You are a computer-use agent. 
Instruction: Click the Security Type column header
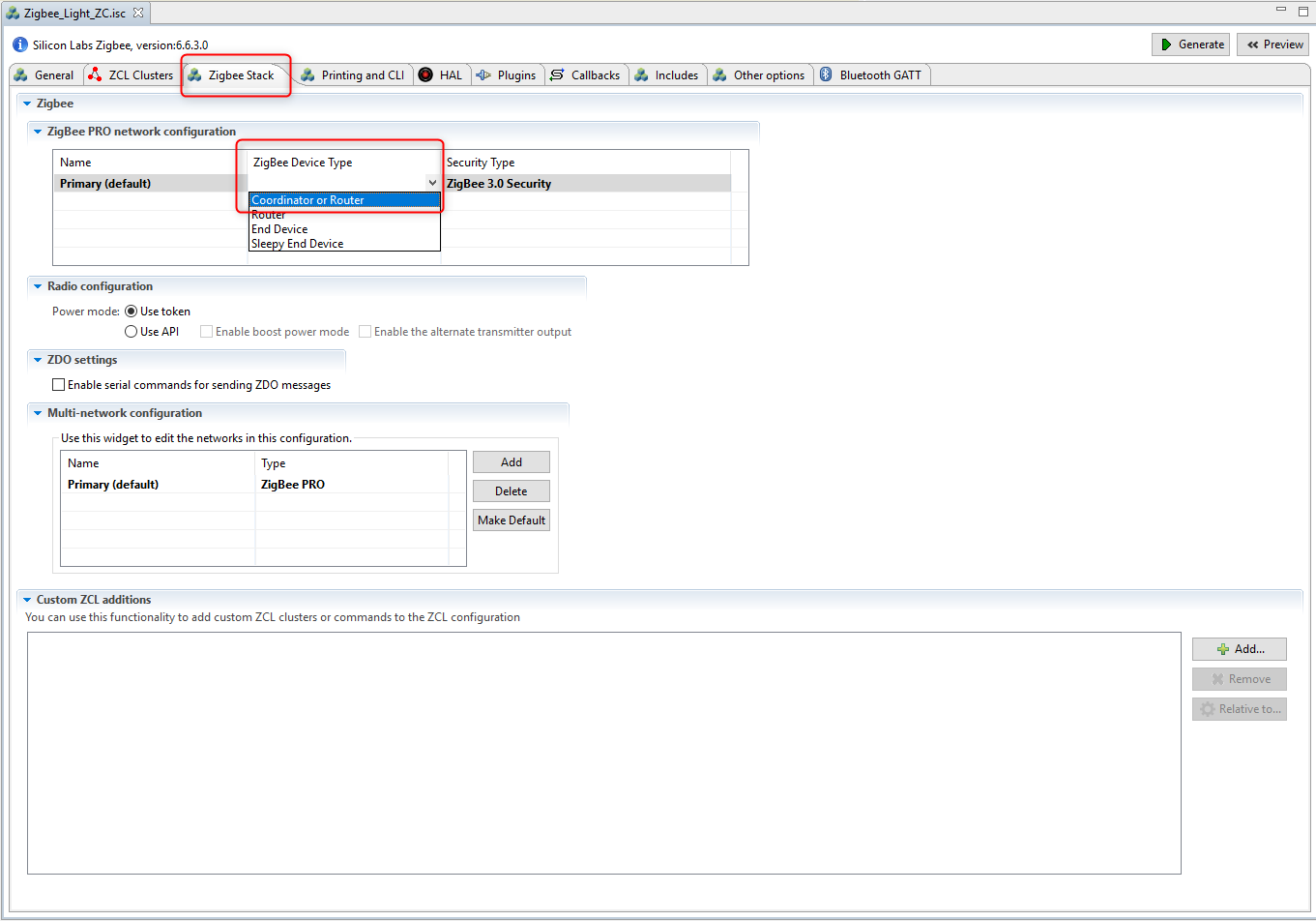coord(586,163)
